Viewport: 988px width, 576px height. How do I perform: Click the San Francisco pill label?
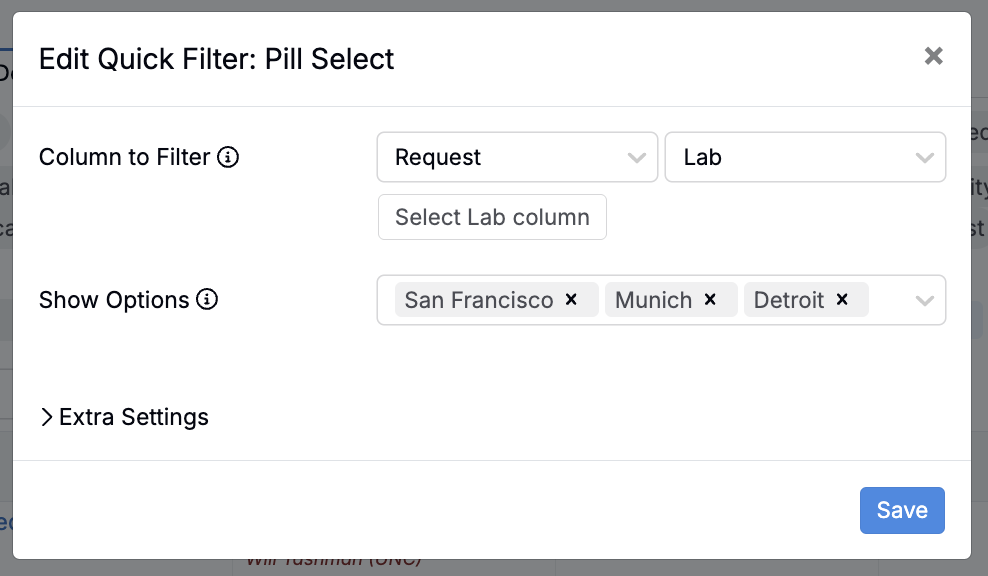[x=478, y=300]
